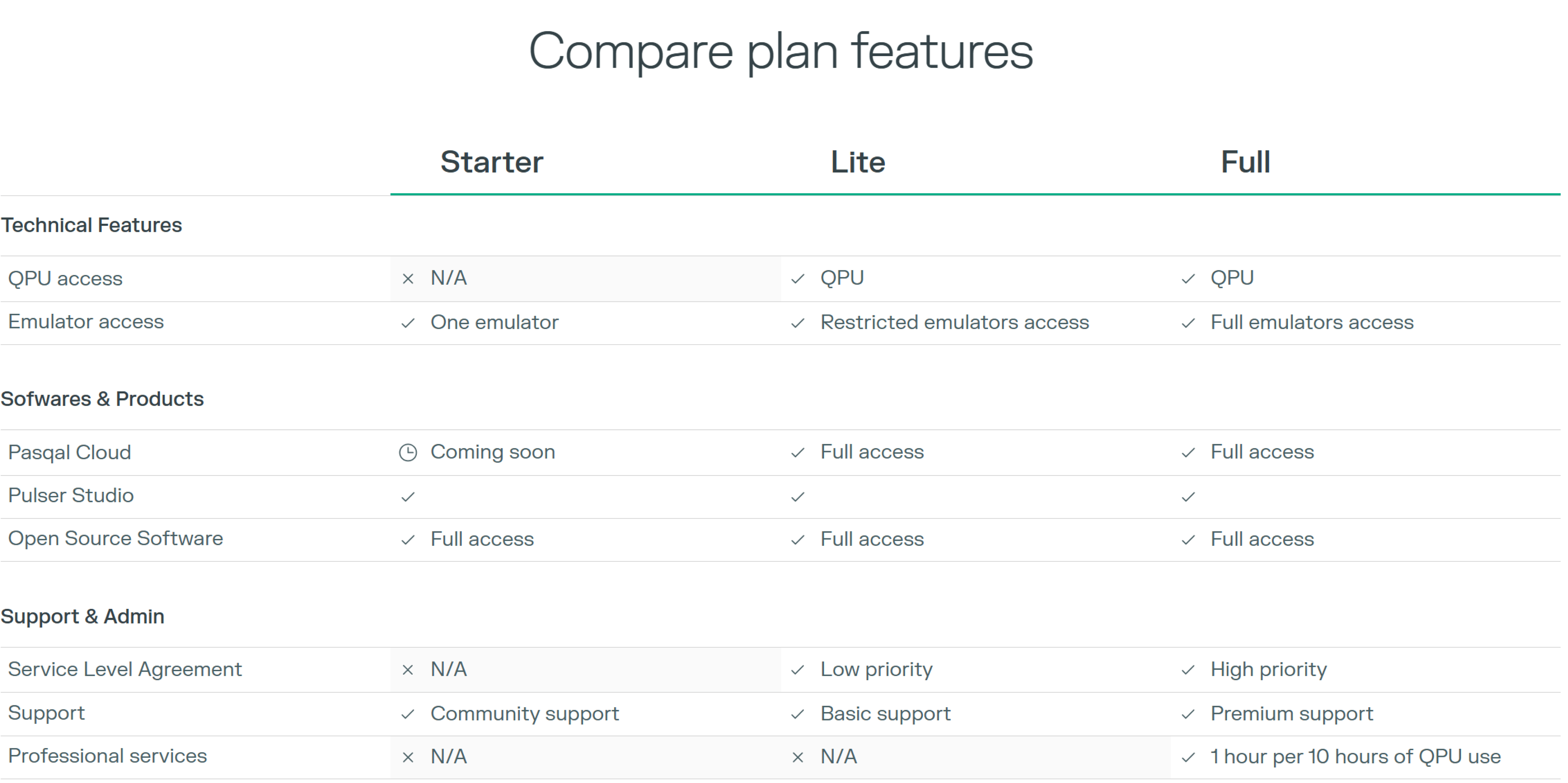Click the Support & Admin section heading
1568x783 pixels.
click(x=83, y=616)
